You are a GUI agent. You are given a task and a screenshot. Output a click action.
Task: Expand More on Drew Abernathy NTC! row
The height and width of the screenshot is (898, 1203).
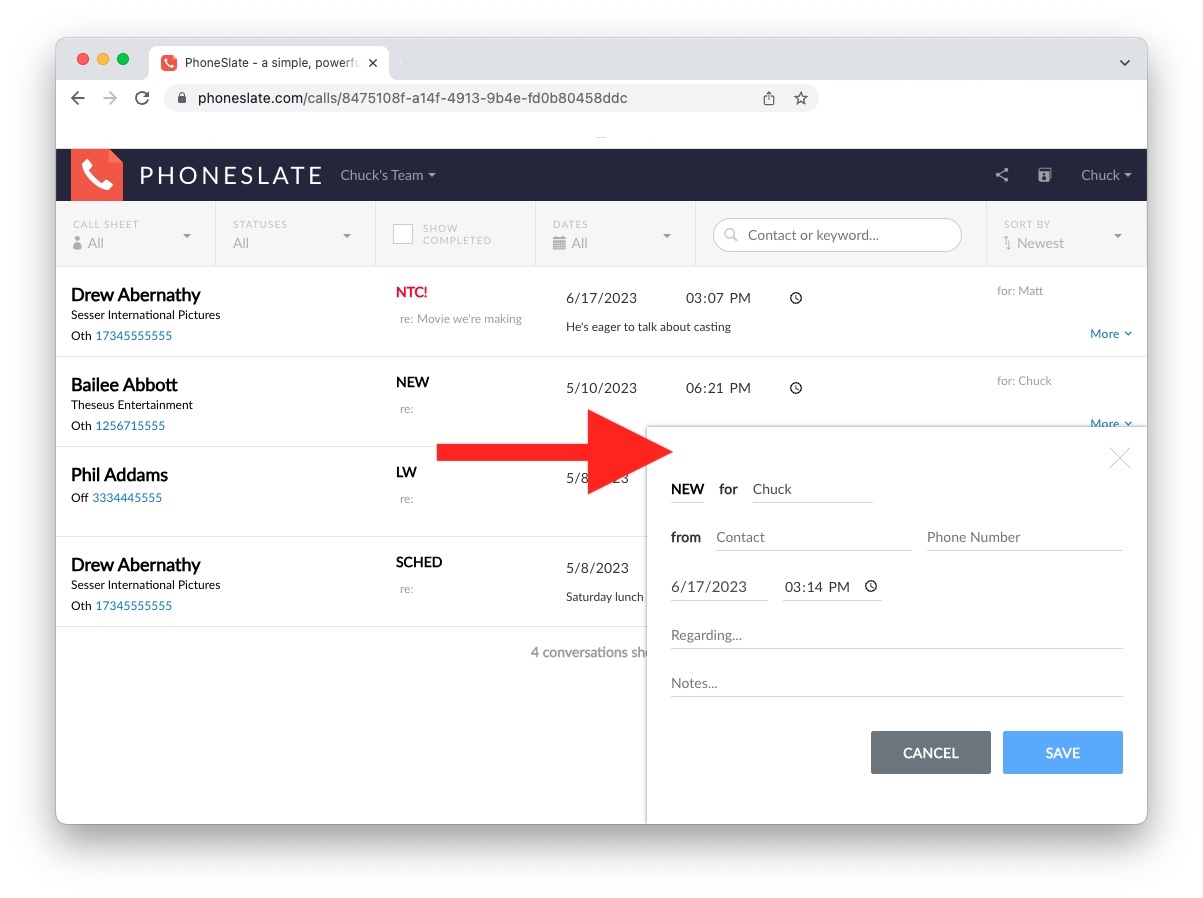(x=1111, y=334)
